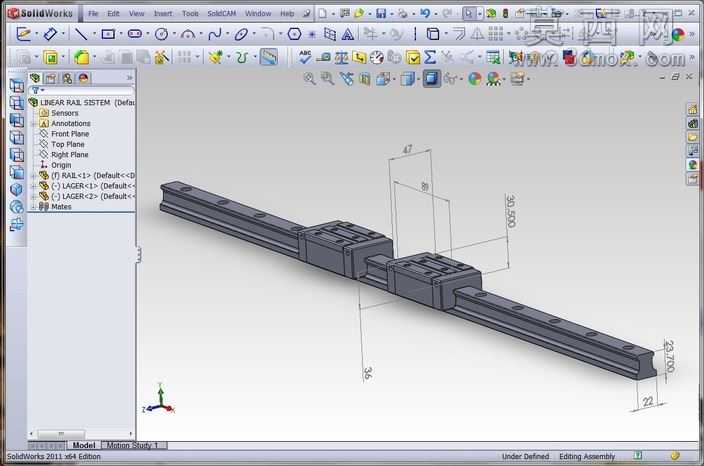Expand the LAGER<1> component node
The image size is (704, 466).
(33, 186)
